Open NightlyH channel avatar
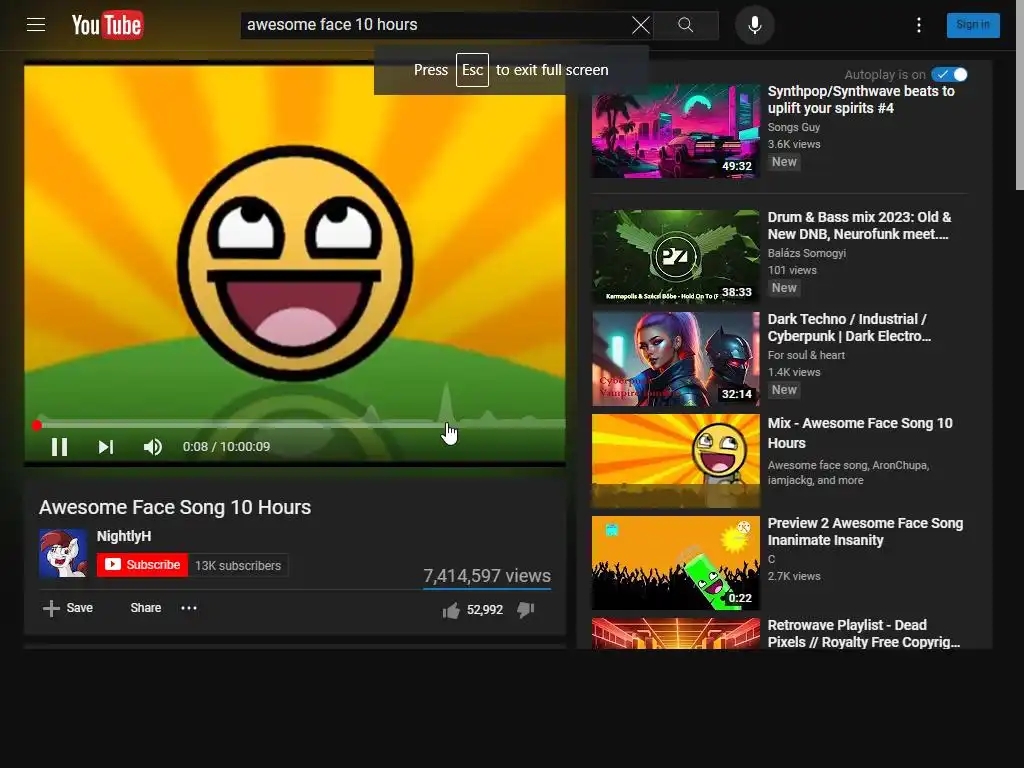The width and height of the screenshot is (1024, 768). (63, 553)
